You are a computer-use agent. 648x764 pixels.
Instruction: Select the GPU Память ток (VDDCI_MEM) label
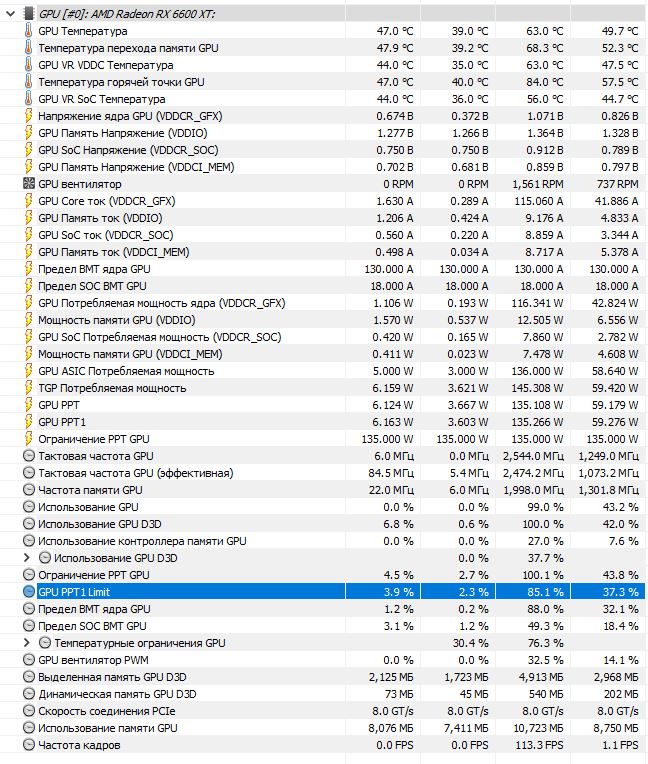(x=114, y=252)
